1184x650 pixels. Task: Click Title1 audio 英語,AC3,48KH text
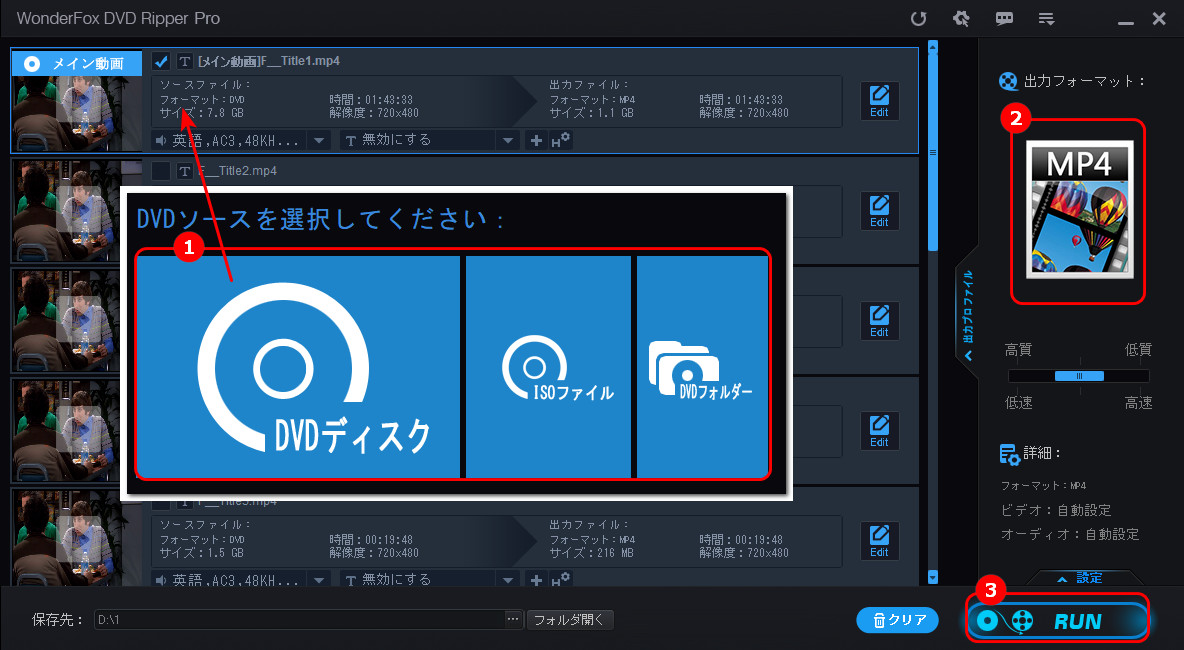click(238, 140)
